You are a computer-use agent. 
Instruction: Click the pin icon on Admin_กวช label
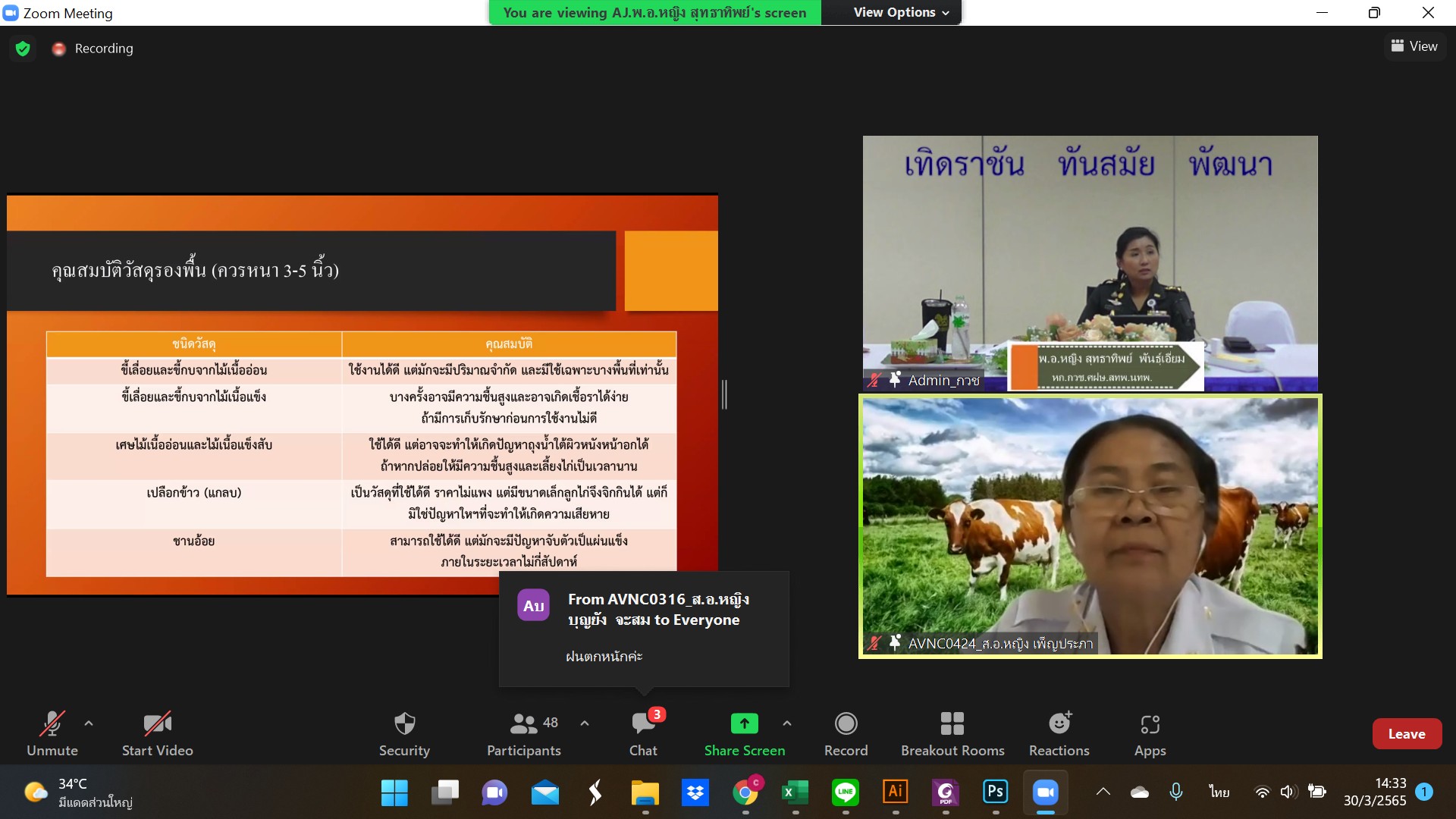coord(895,379)
